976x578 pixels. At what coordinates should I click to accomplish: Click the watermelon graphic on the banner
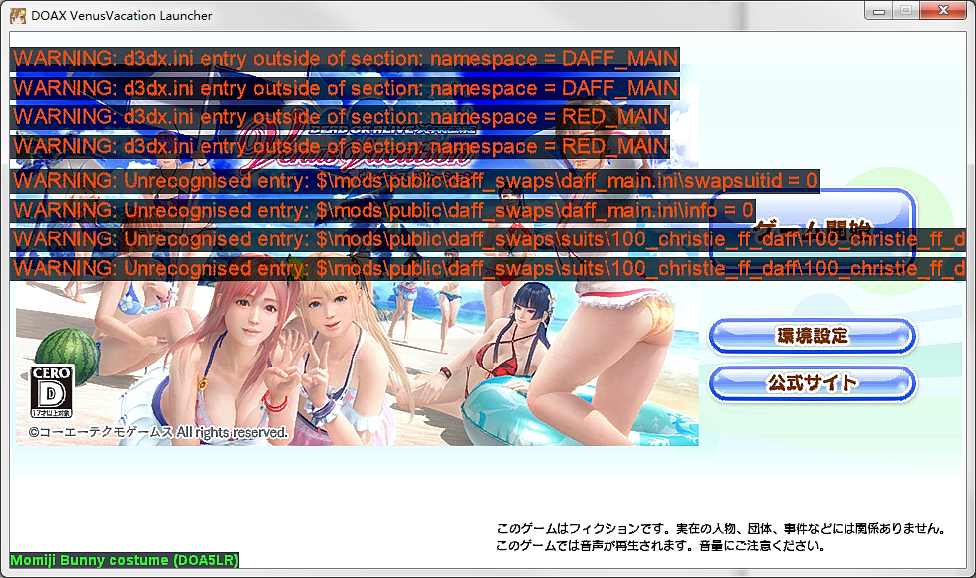67,352
